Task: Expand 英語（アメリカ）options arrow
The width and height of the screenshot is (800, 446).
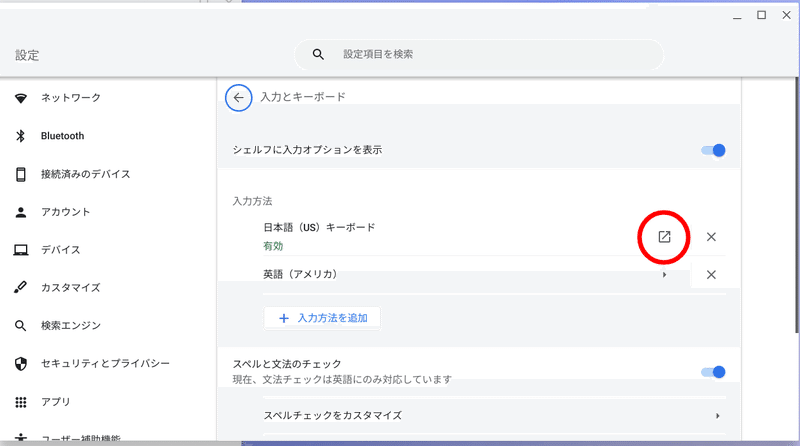Action: (x=664, y=275)
